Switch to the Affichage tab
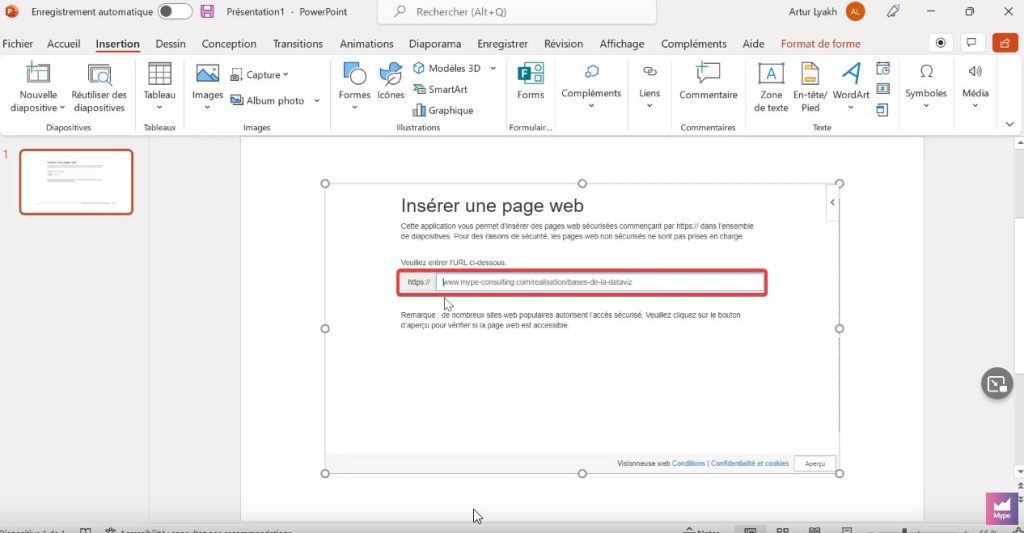Image resolution: width=1024 pixels, height=533 pixels. [622, 44]
